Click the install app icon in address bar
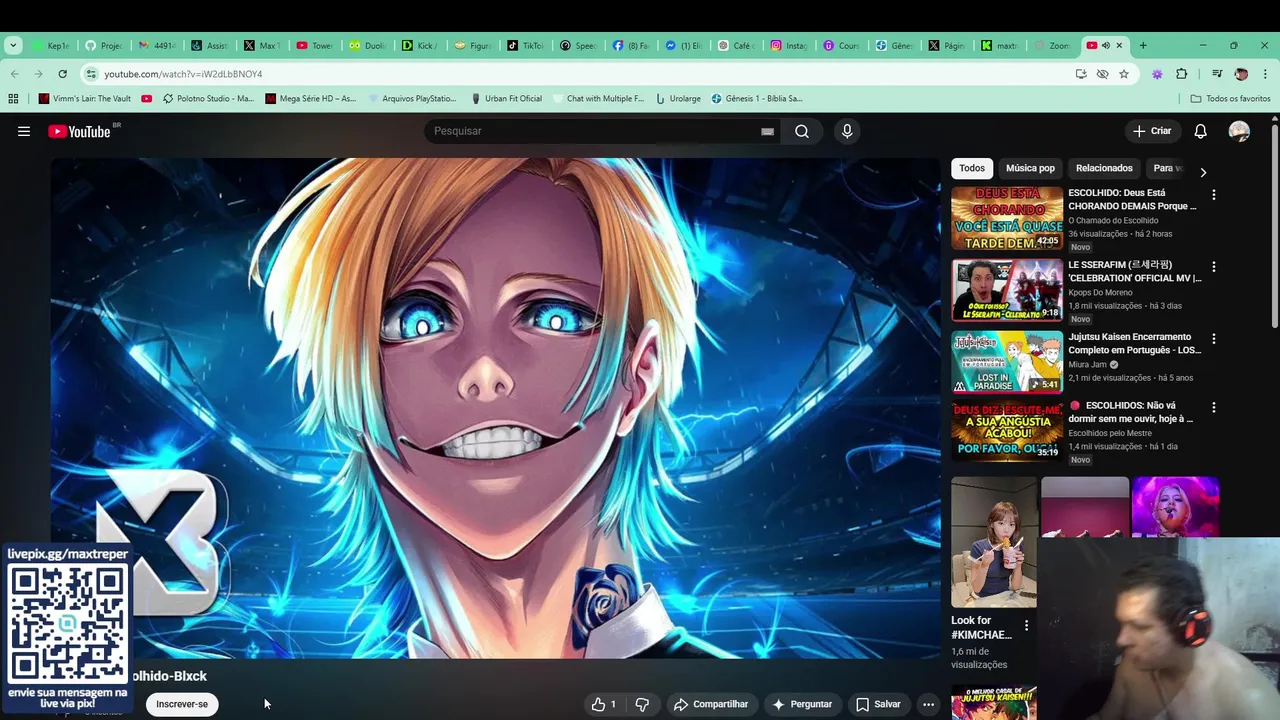The width and height of the screenshot is (1280, 720). pos(1081,74)
